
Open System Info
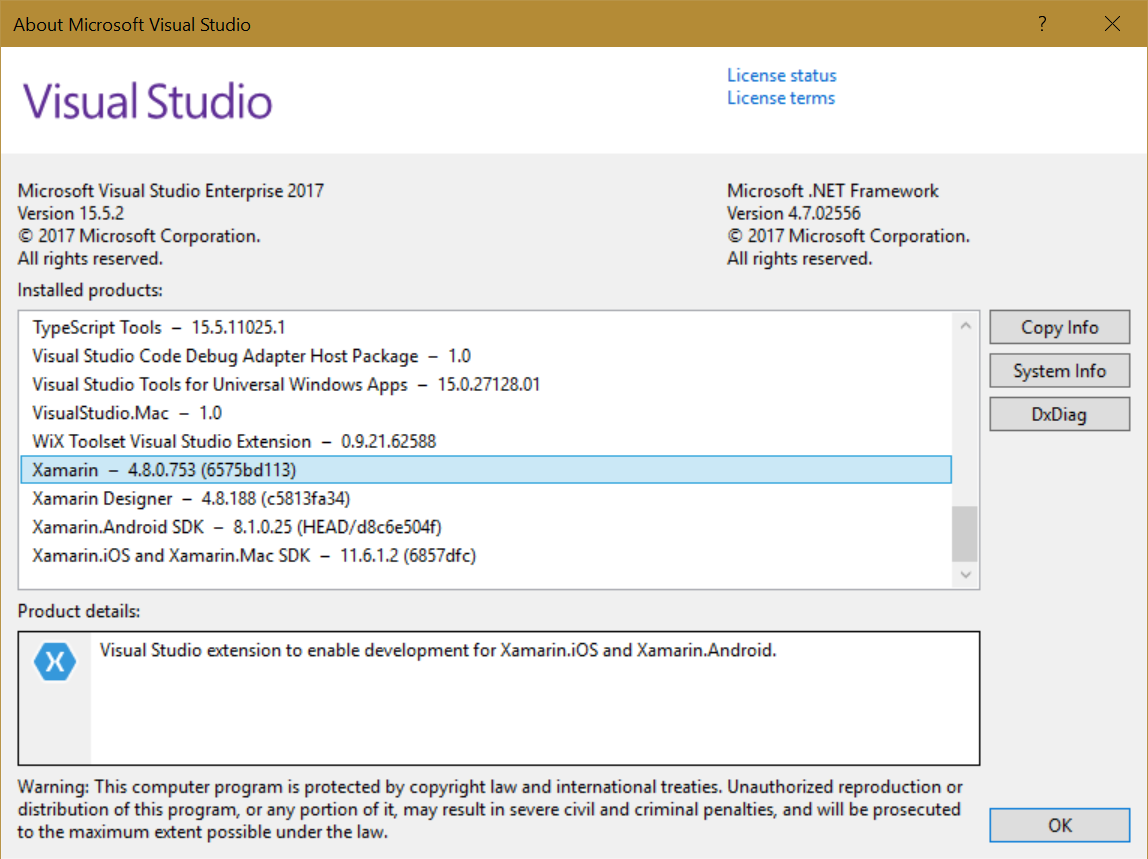pyautogui.click(x=1059, y=370)
